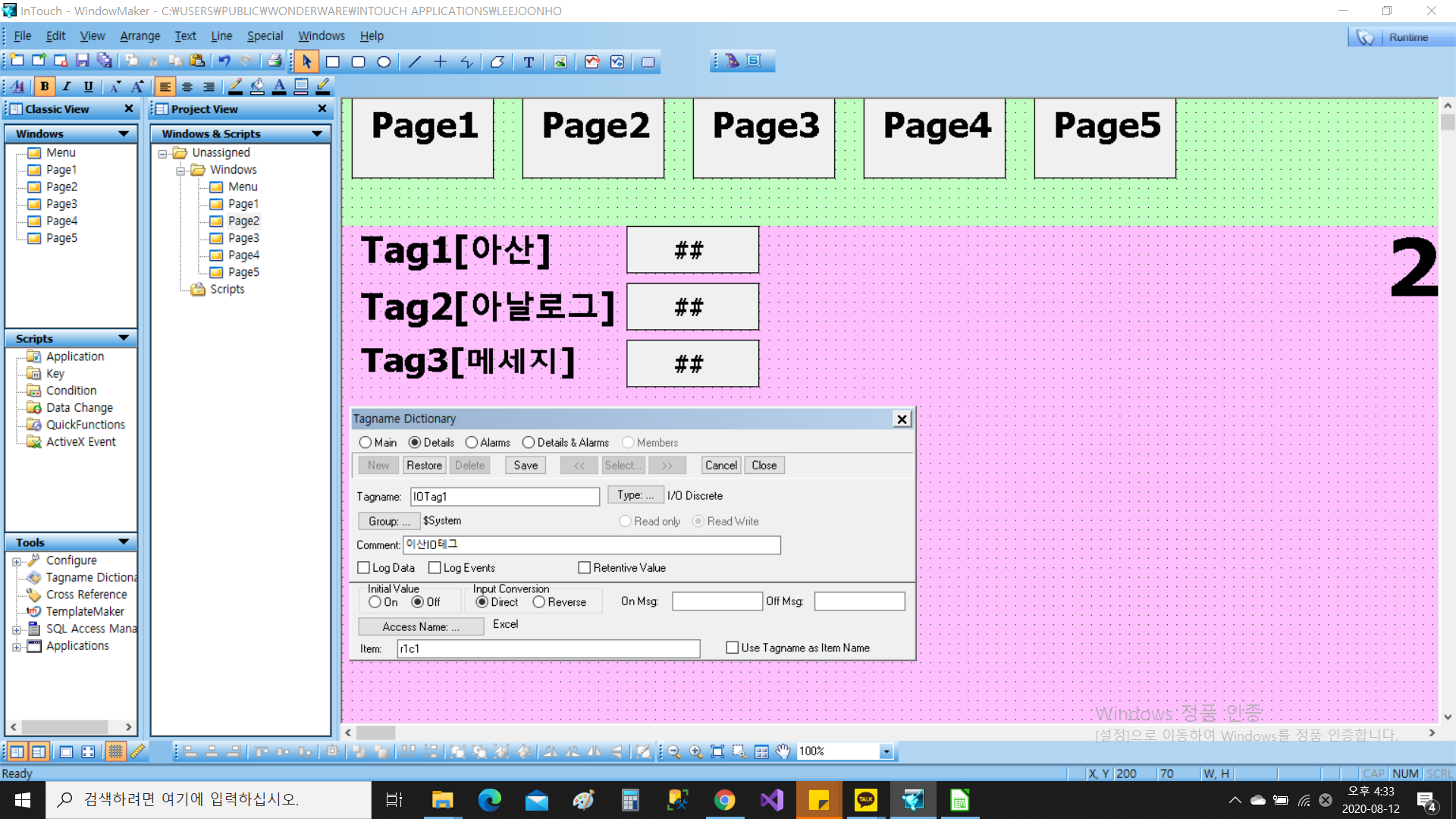1456x819 pixels.
Task: Select the Rectangle drawing tool
Action: point(332,62)
